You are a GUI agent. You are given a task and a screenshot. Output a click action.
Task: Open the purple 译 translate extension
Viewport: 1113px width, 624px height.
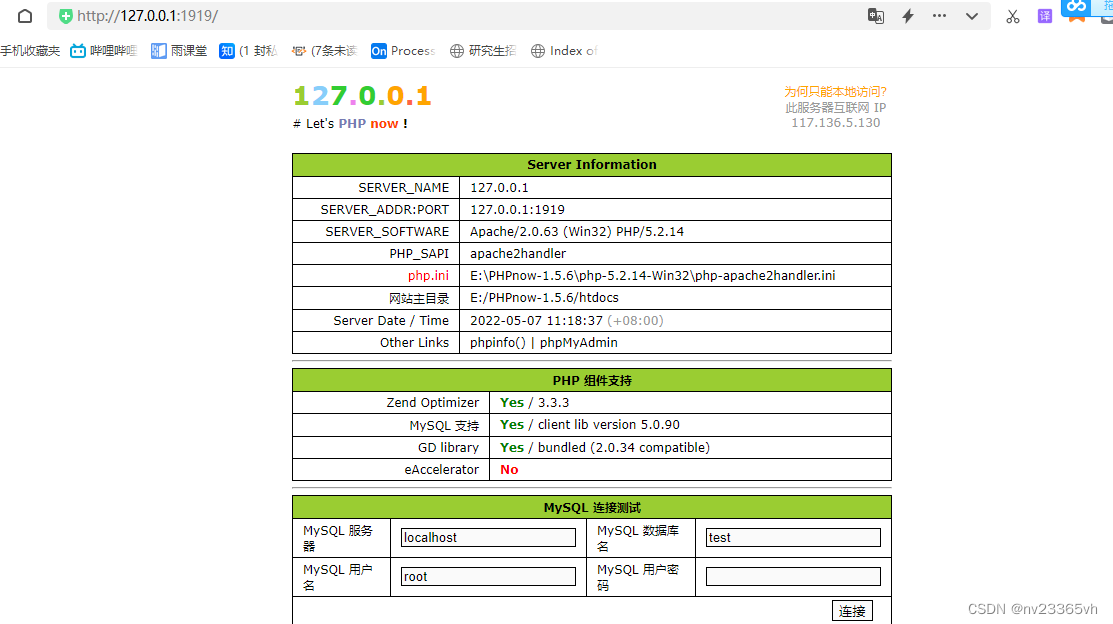[1044, 16]
